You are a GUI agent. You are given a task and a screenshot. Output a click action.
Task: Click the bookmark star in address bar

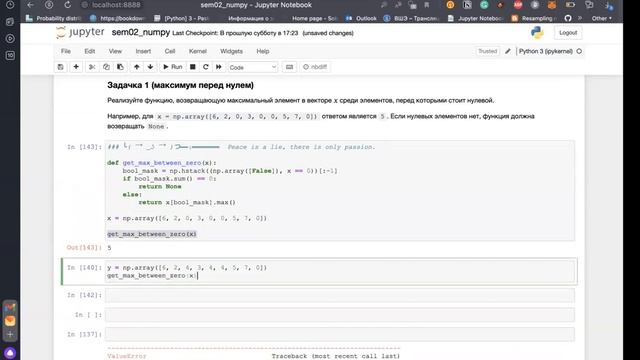click(x=427, y=5)
